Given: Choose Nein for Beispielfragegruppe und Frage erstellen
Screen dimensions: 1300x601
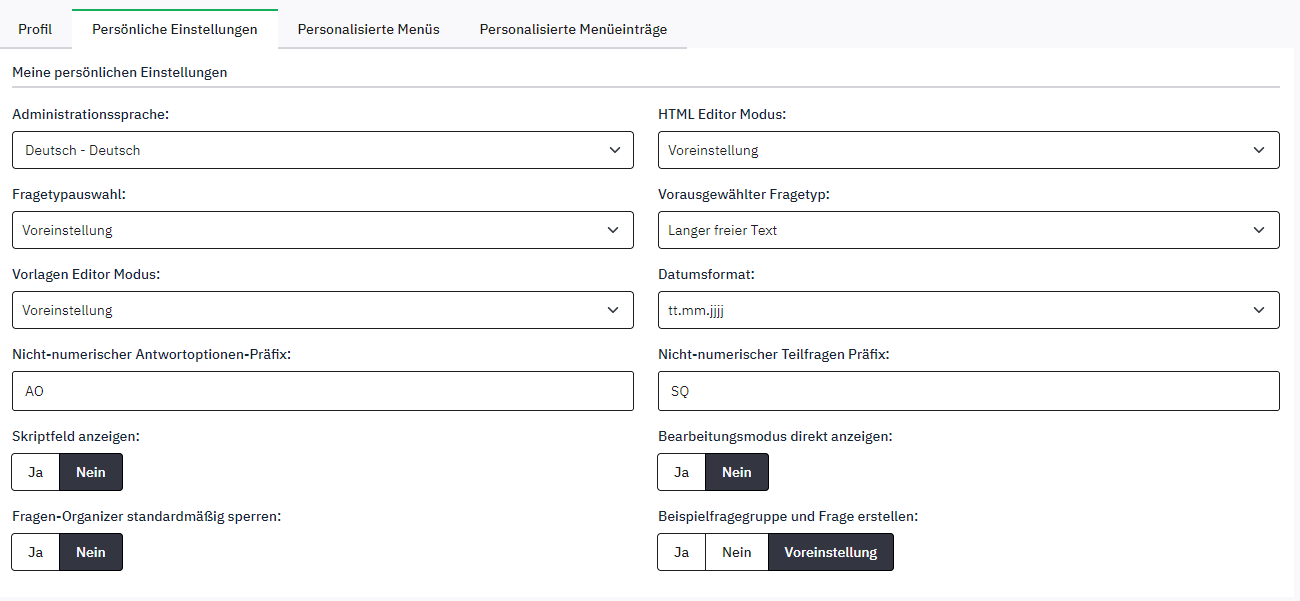Looking at the screenshot, I should click(x=737, y=552).
